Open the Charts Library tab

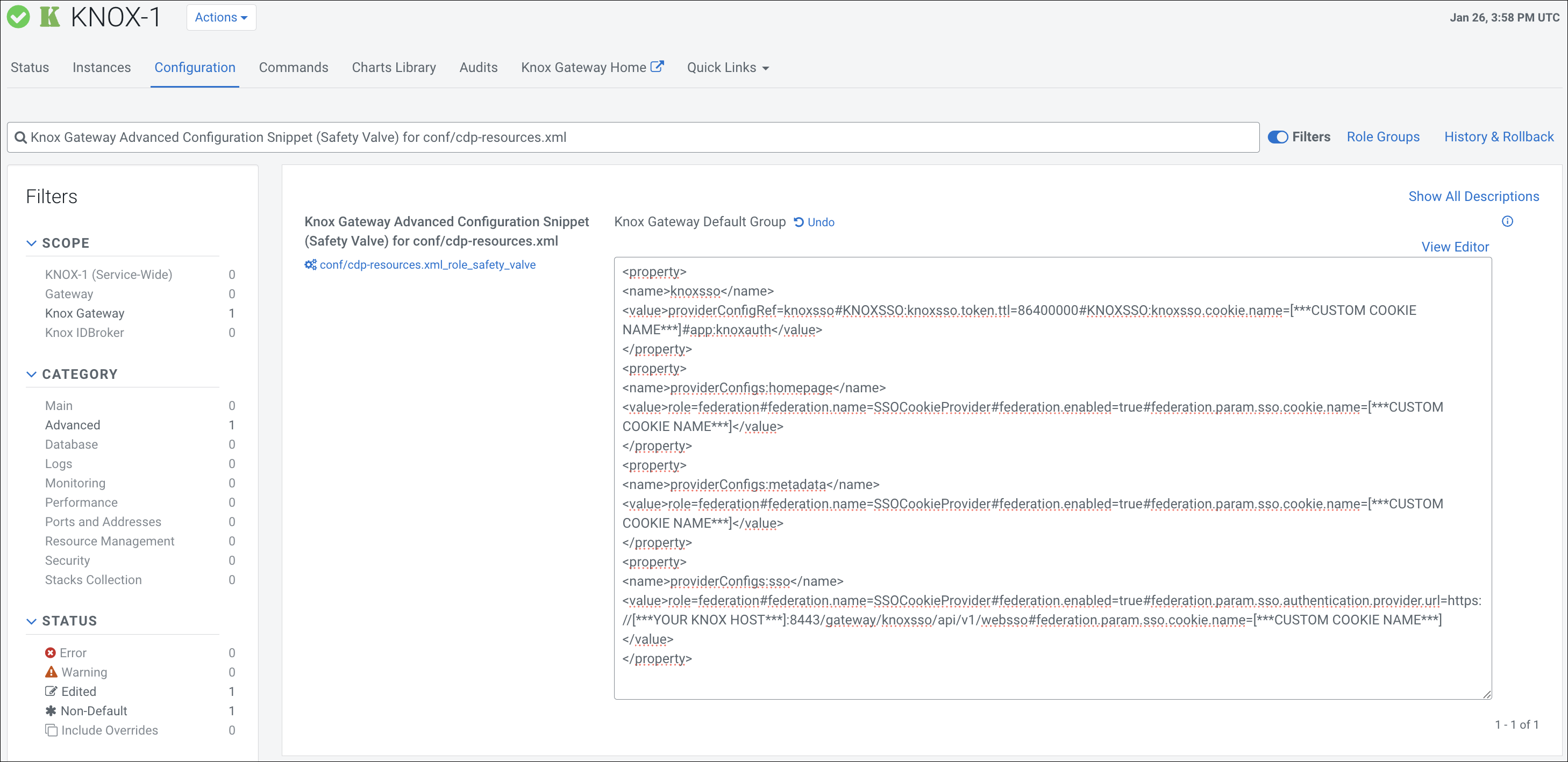click(x=394, y=68)
